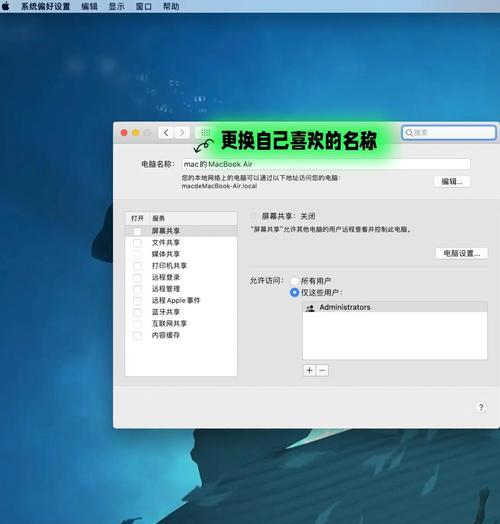Enable the 远程管理 checkbox
Image resolution: width=500 pixels, height=524 pixels.
pyautogui.click(x=137, y=289)
